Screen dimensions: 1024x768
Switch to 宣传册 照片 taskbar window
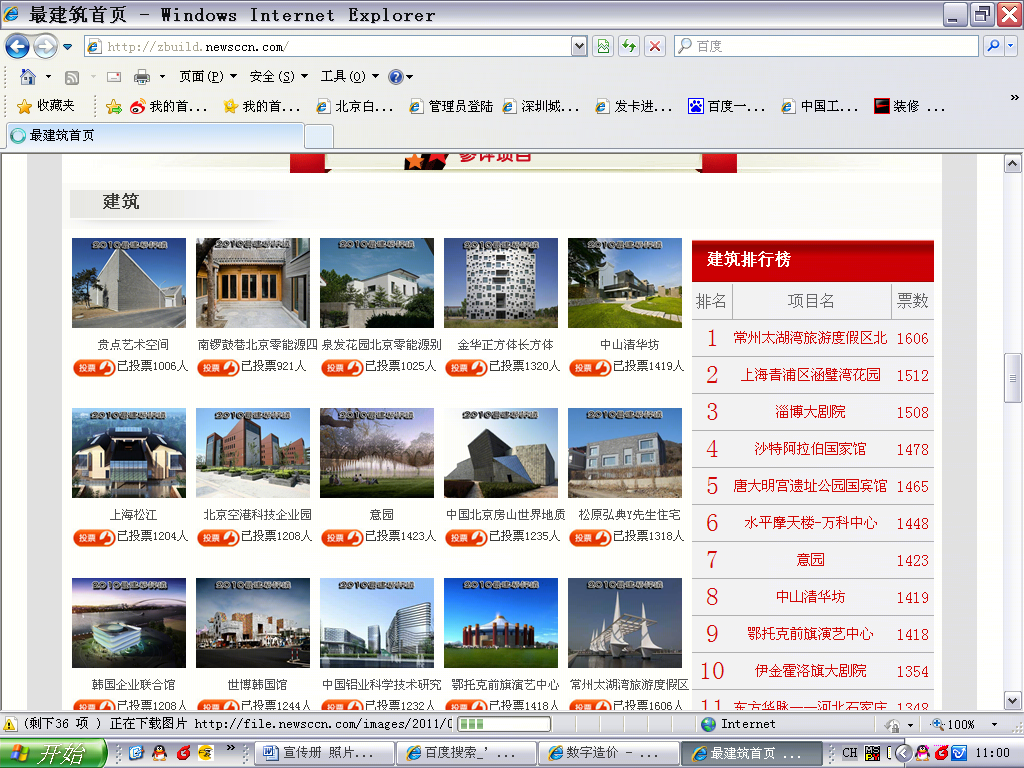(x=323, y=754)
